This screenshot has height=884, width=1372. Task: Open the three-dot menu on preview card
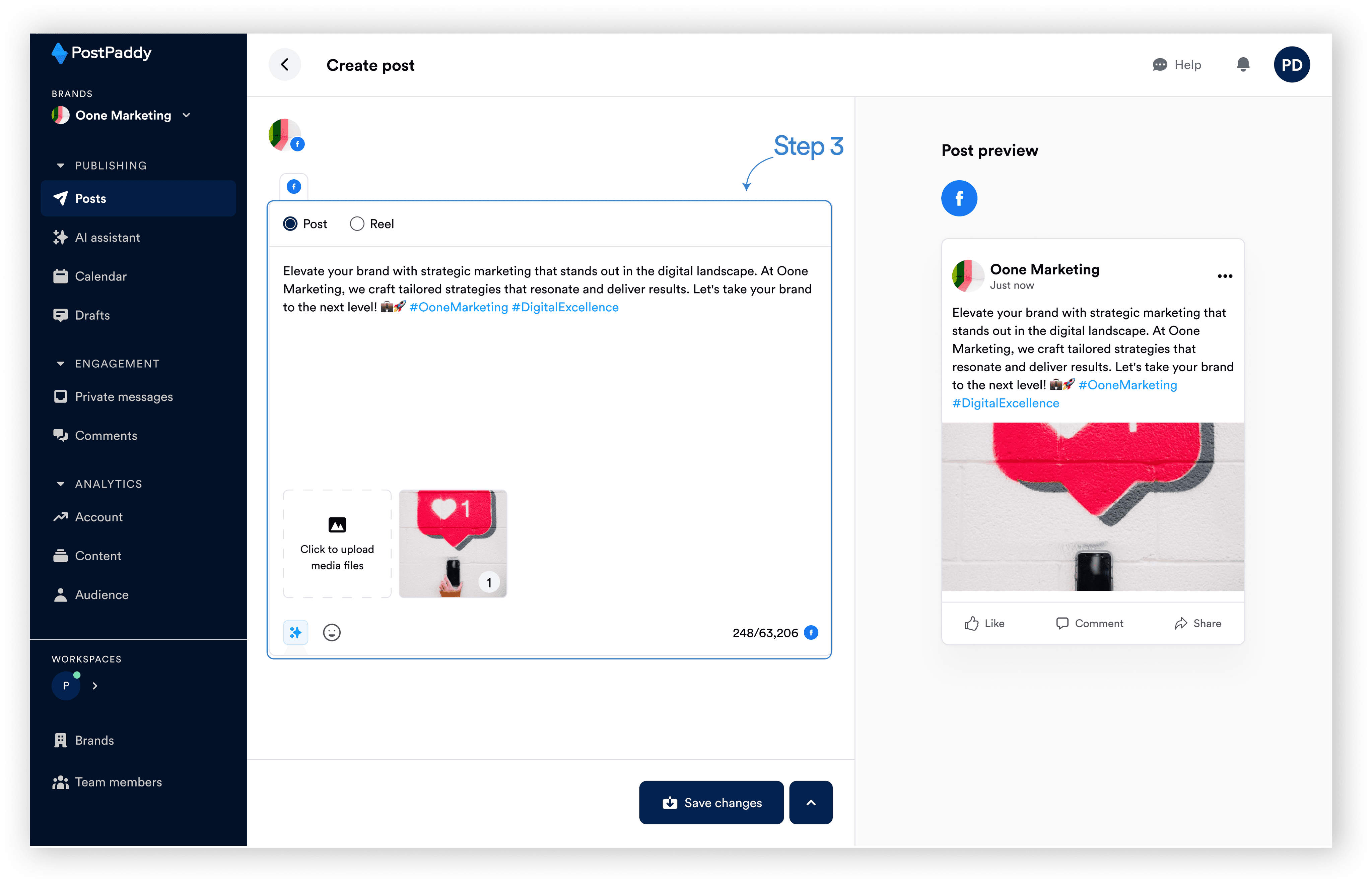tap(1225, 276)
